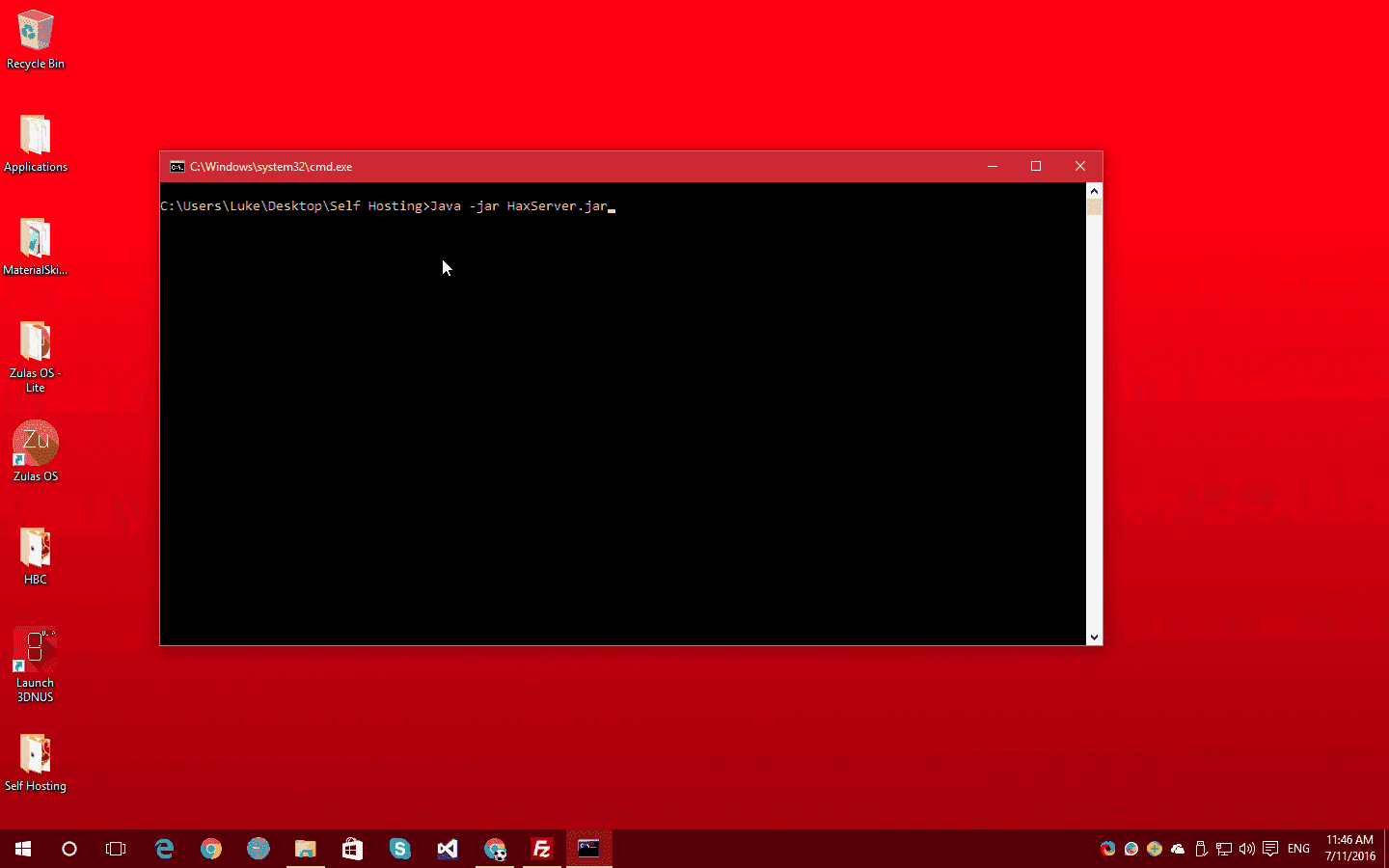Open the cmd window system menu icon
The image size is (1389, 868).
click(177, 167)
